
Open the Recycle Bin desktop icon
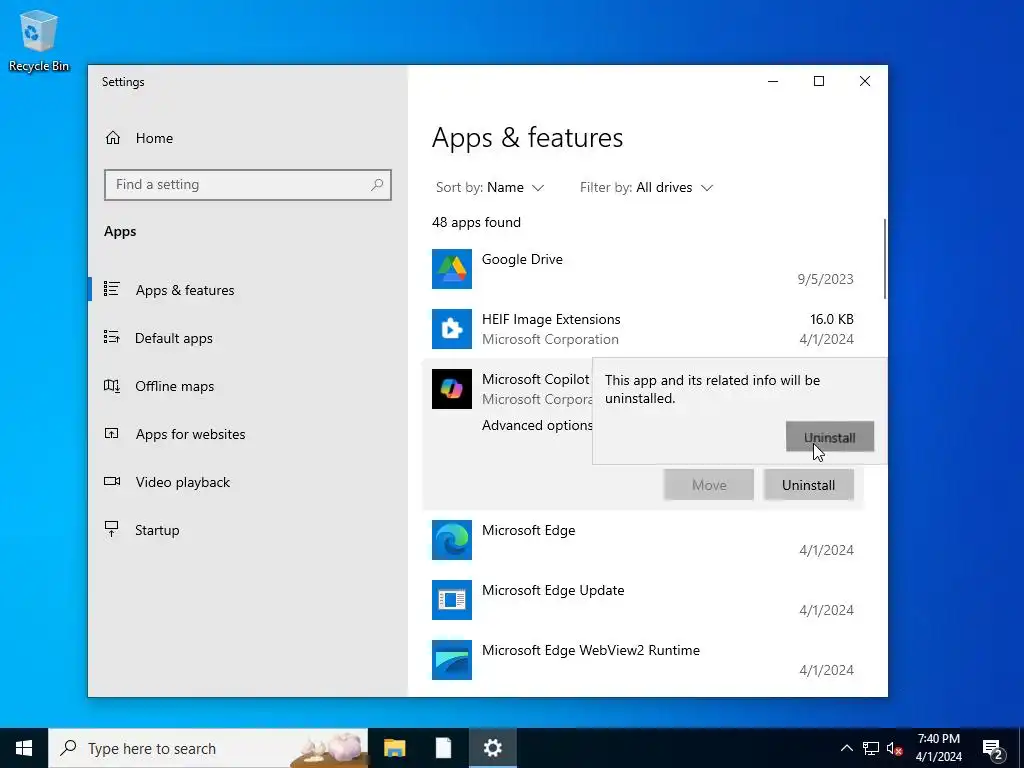[39, 40]
